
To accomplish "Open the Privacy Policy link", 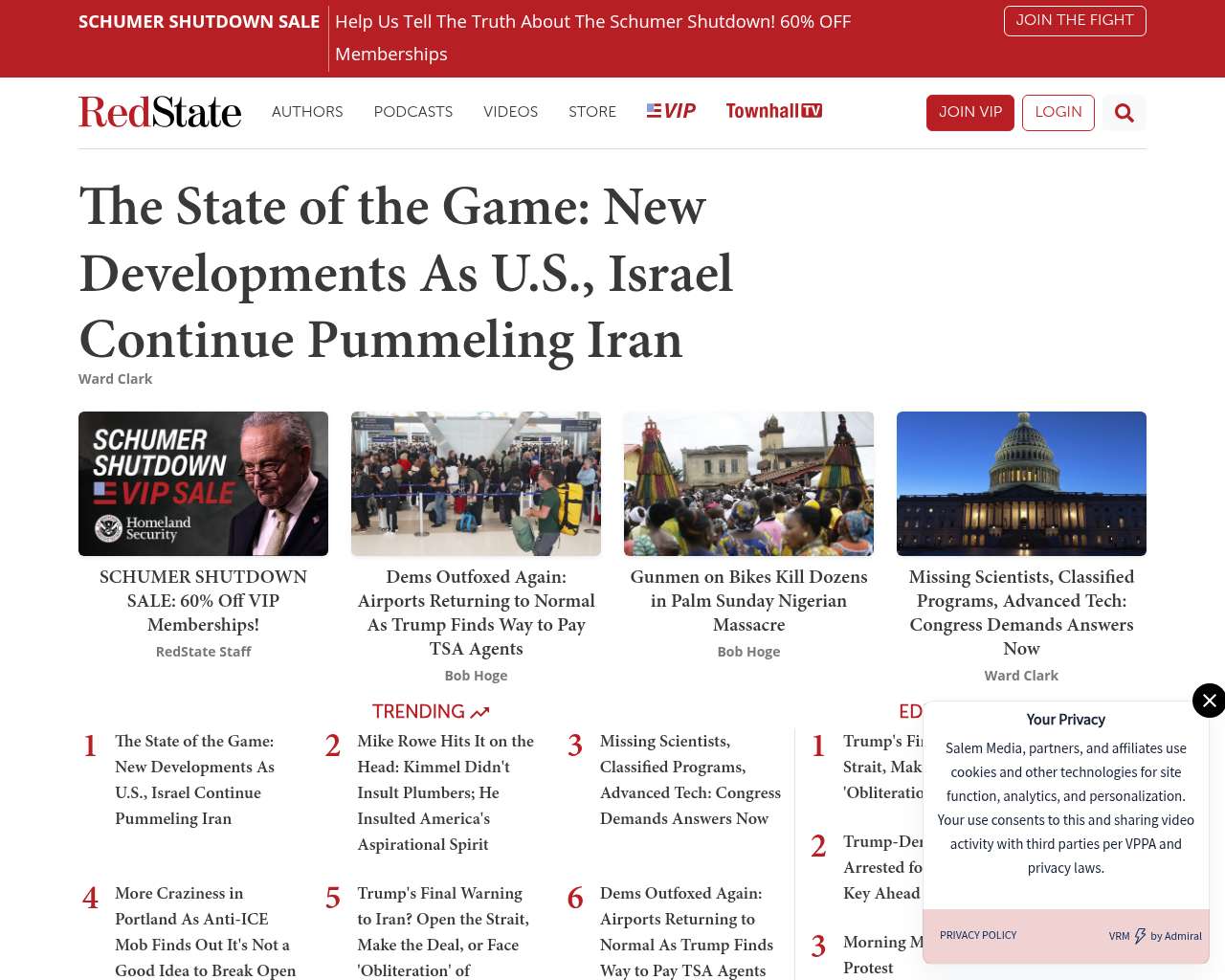I will tap(978, 935).
